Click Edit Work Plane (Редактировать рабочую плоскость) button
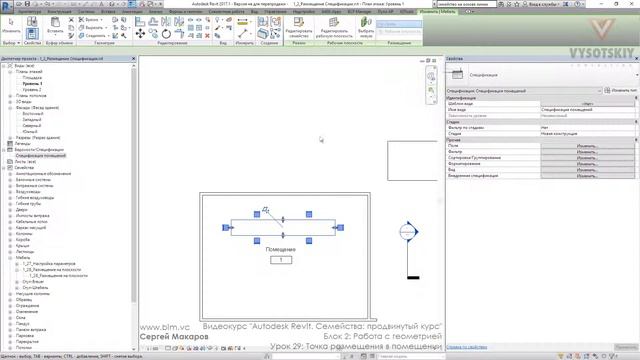The height and width of the screenshot is (360, 640). pos(334,27)
